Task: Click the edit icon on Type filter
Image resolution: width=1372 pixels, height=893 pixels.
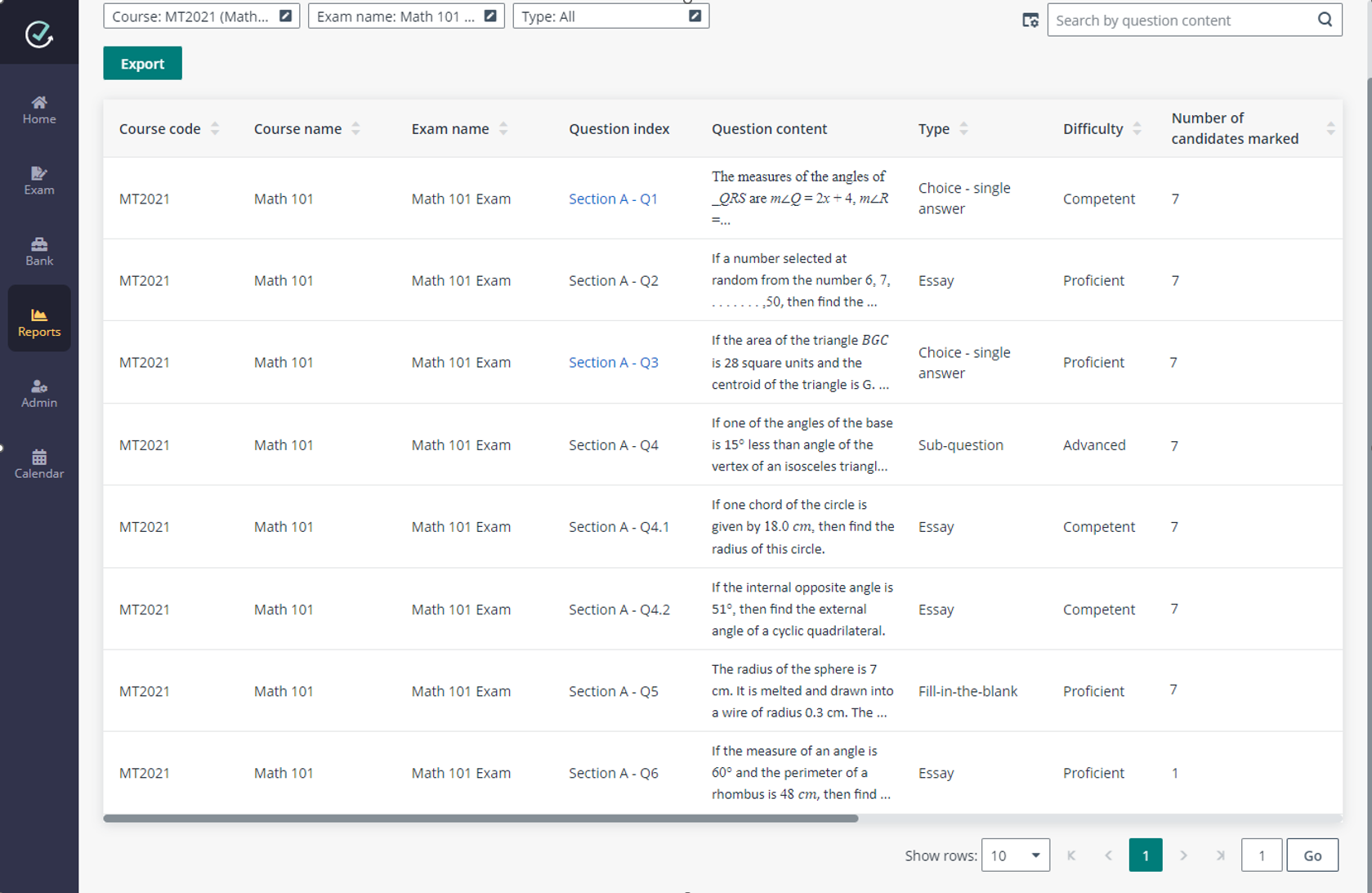Action: click(x=695, y=16)
